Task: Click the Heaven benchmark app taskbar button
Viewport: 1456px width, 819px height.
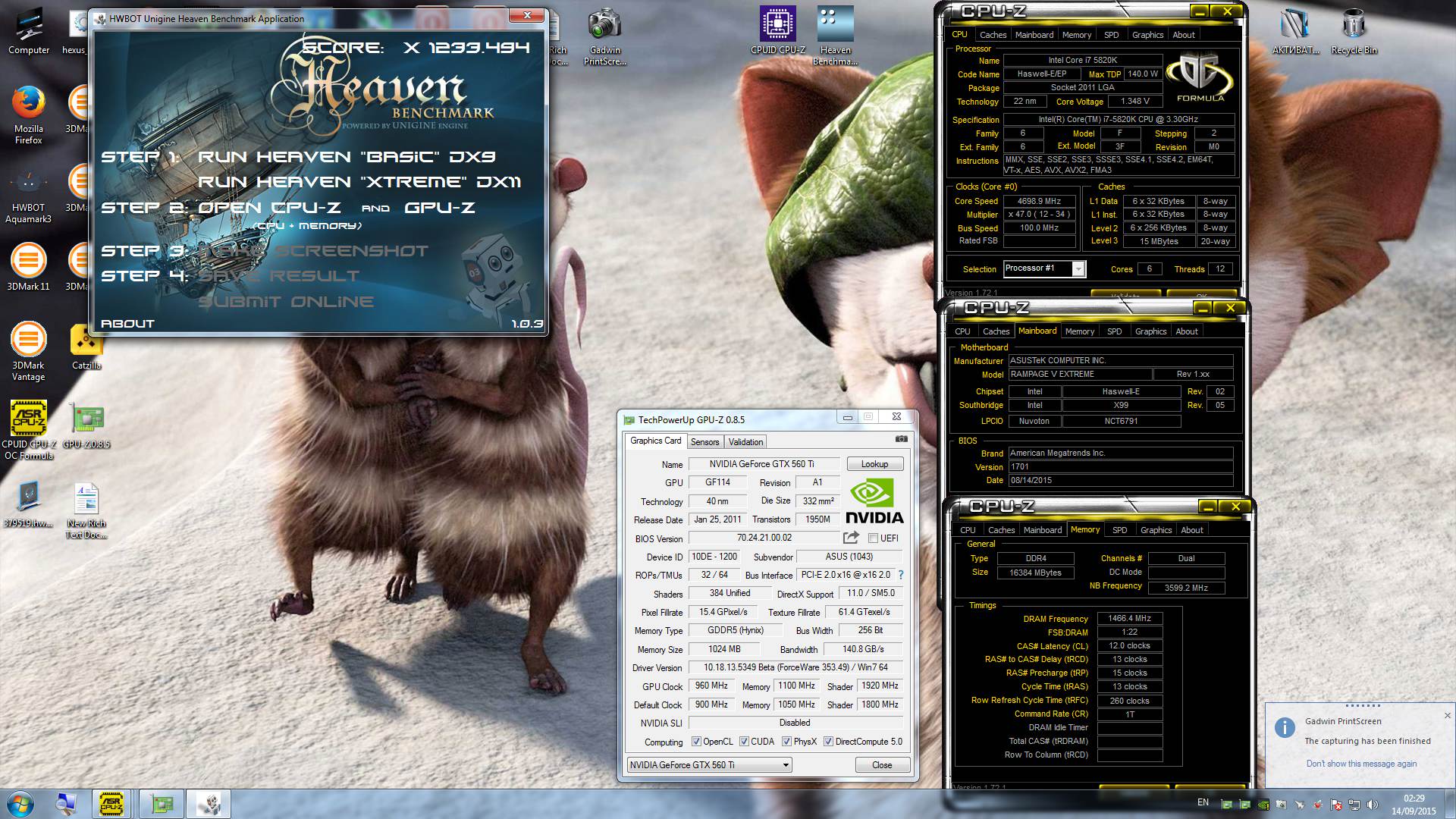Action: (209, 804)
